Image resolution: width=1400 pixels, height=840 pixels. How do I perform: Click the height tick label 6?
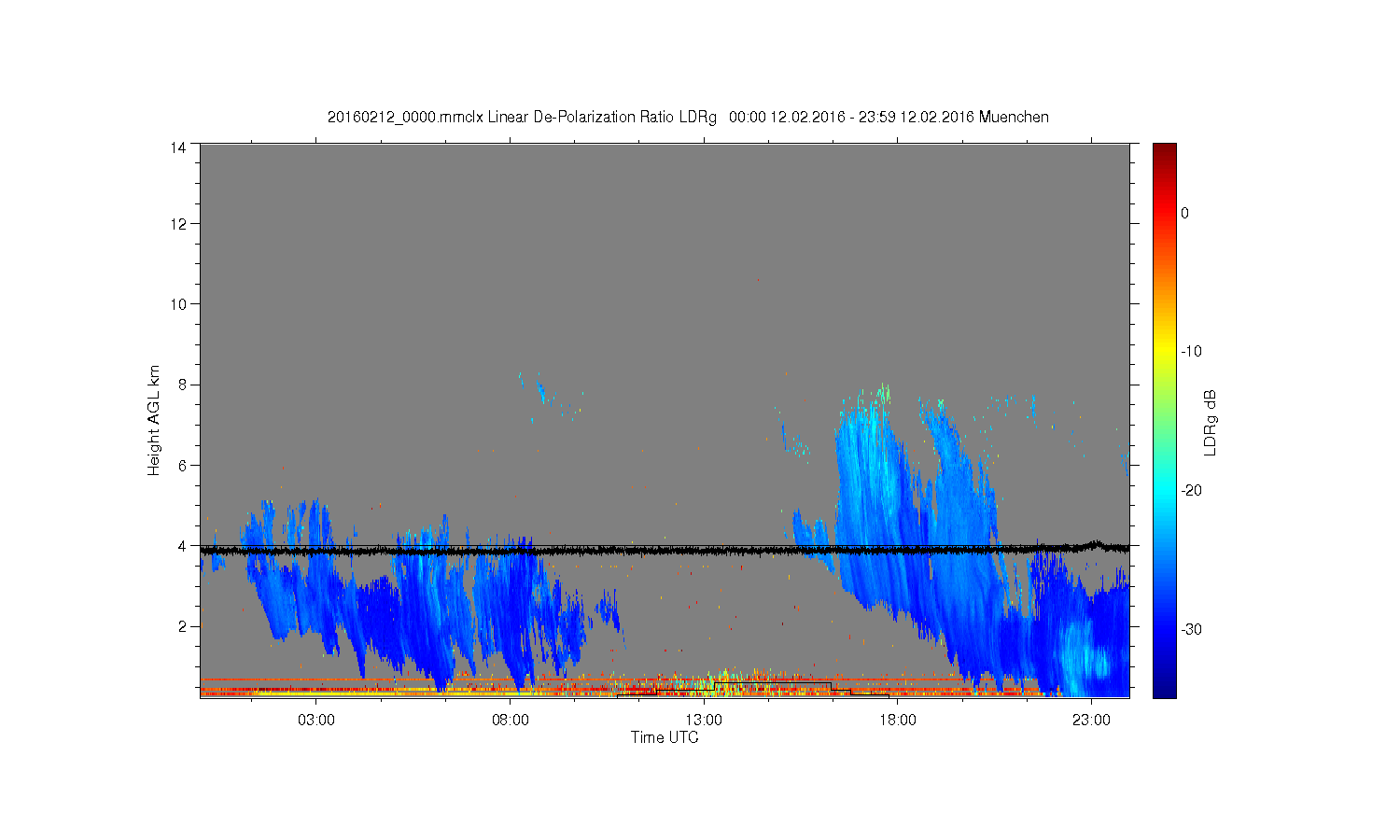point(183,465)
